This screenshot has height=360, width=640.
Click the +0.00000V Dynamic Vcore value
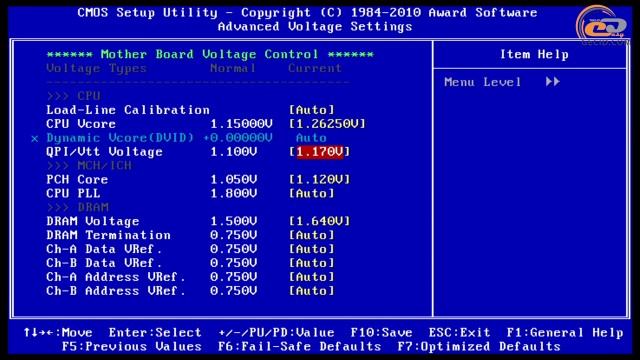tap(238, 138)
